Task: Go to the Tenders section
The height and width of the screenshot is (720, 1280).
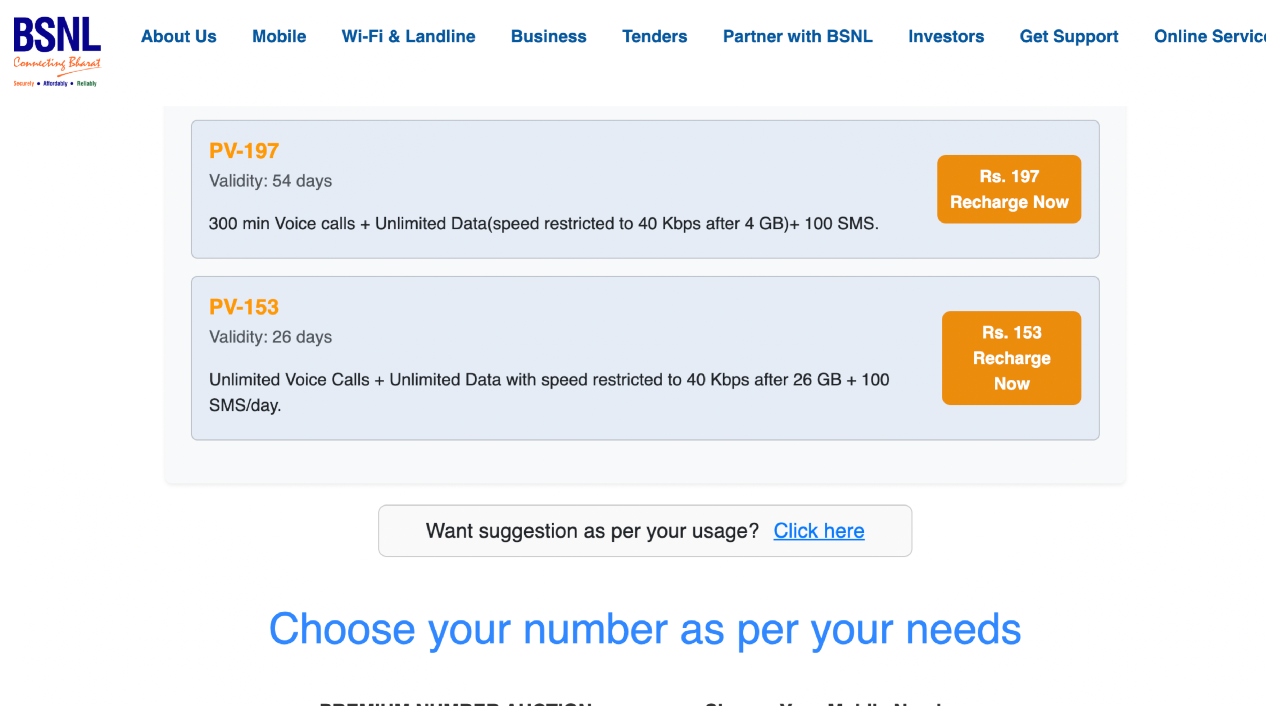Action: pyautogui.click(x=654, y=36)
